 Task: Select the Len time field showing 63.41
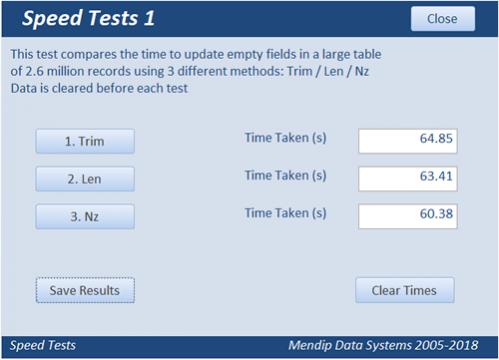408,179
